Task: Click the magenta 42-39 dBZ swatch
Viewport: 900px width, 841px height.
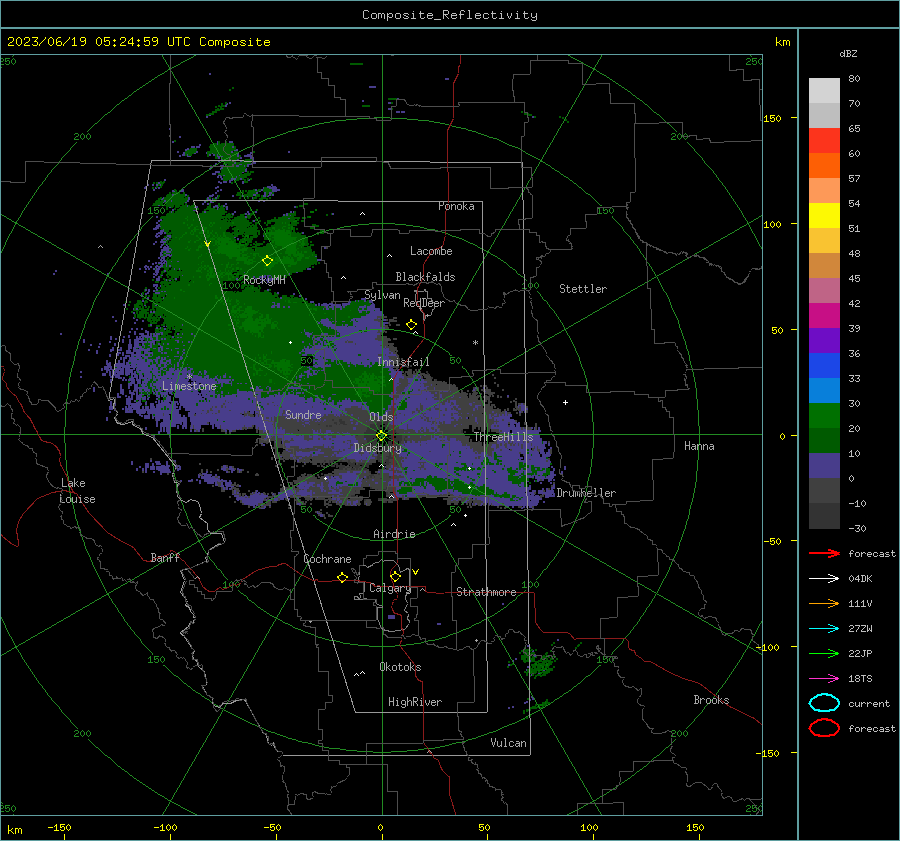Action: tap(824, 316)
